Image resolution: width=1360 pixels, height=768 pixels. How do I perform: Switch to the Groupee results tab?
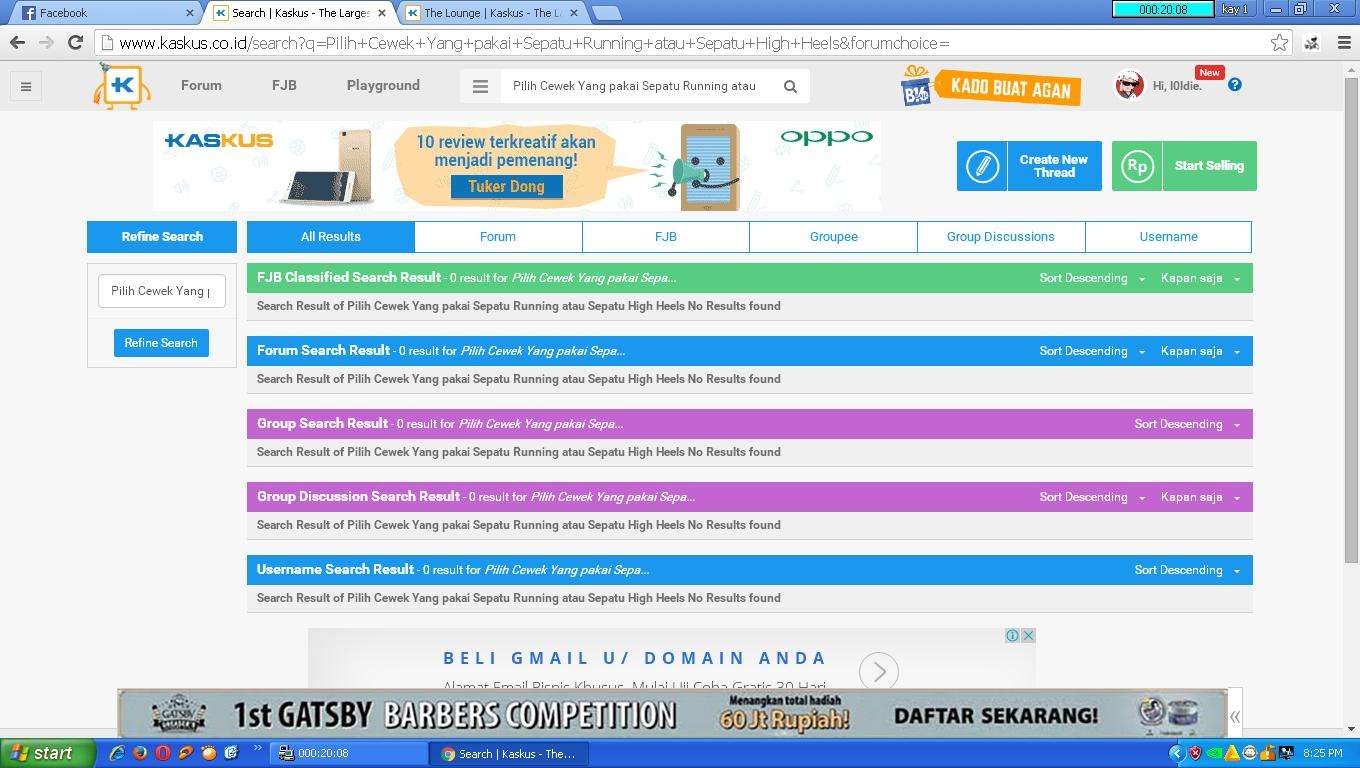click(x=834, y=237)
